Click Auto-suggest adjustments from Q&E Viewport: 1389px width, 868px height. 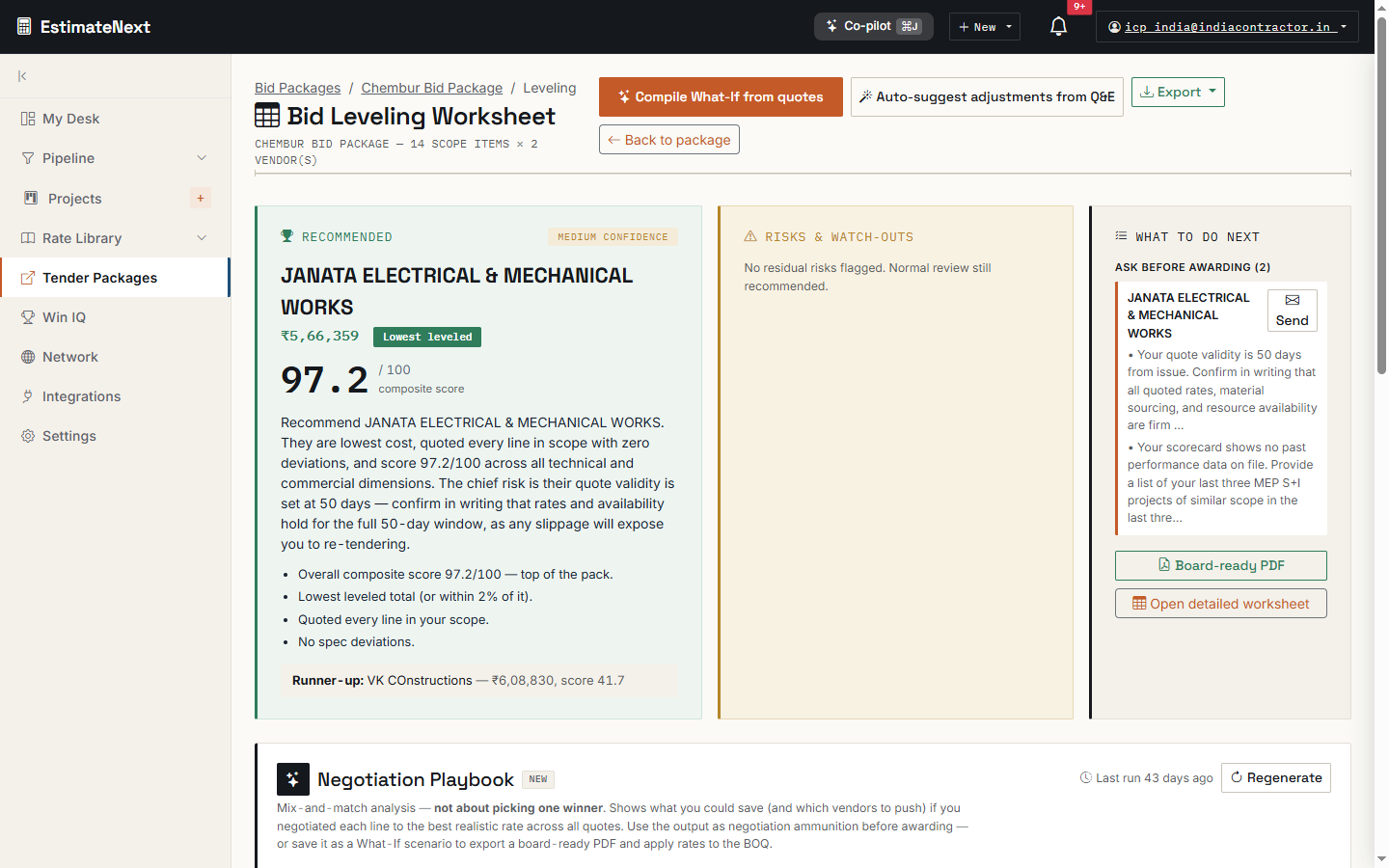[987, 96]
